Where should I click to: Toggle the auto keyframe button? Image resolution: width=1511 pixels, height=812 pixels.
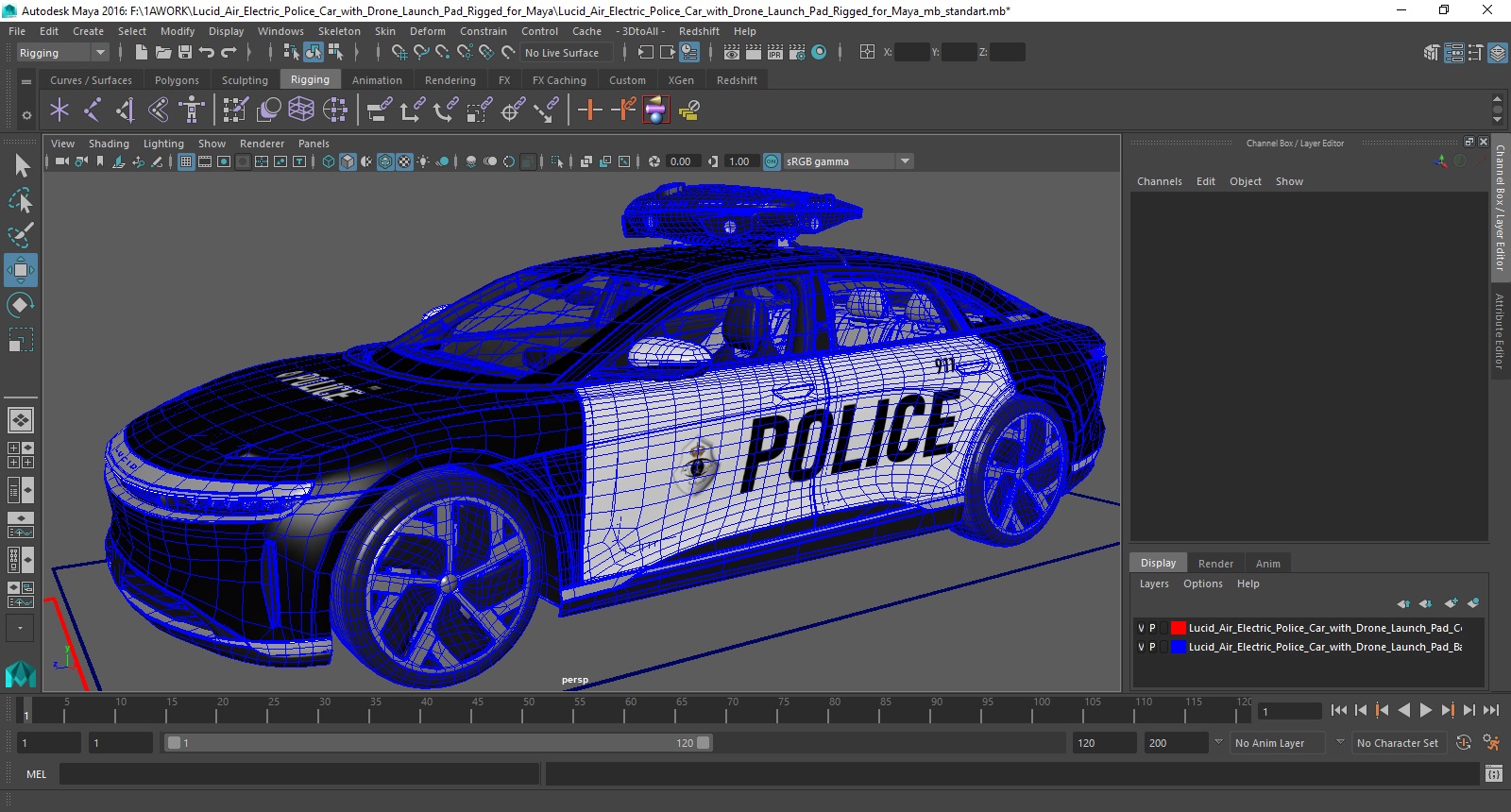(1464, 743)
